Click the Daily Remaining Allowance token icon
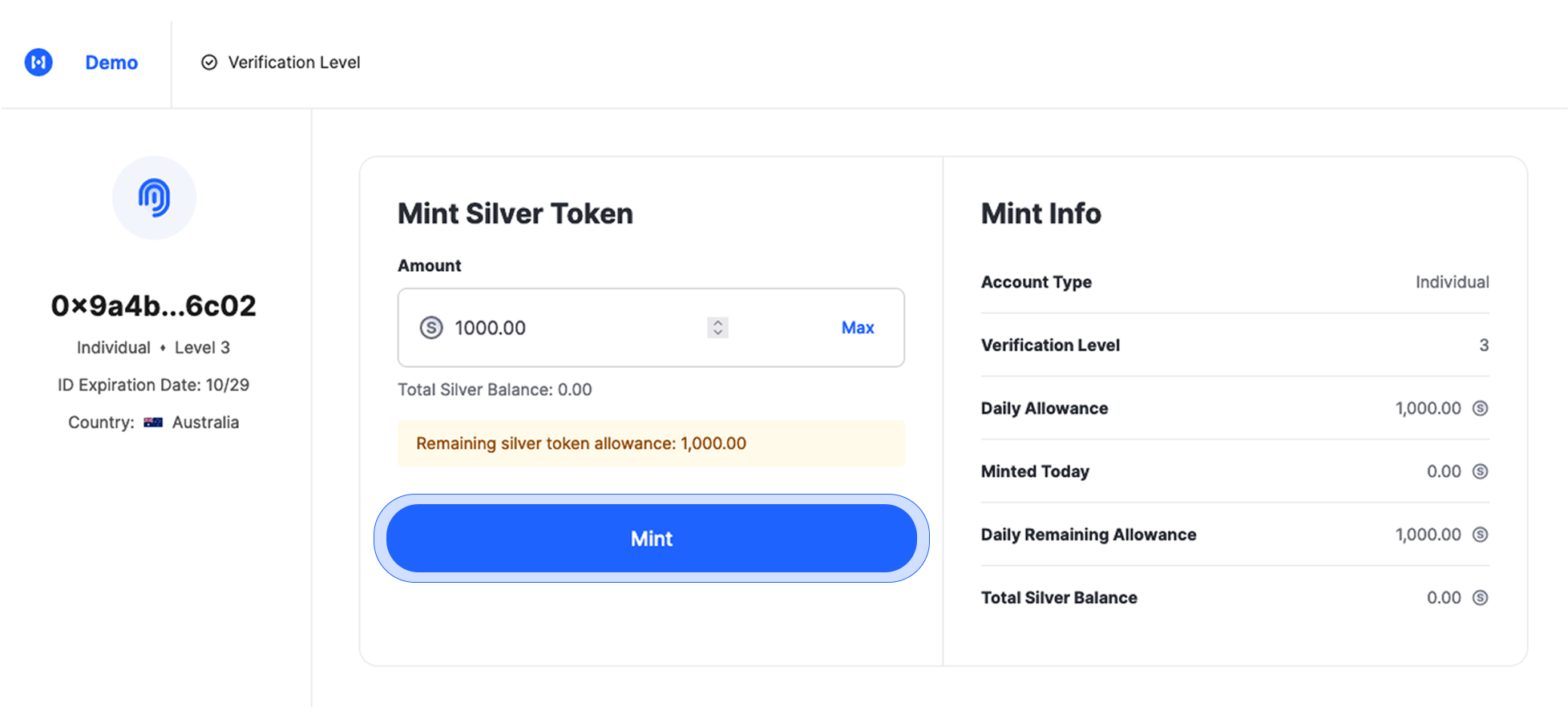This screenshot has width=1568, height=723. click(x=1480, y=535)
